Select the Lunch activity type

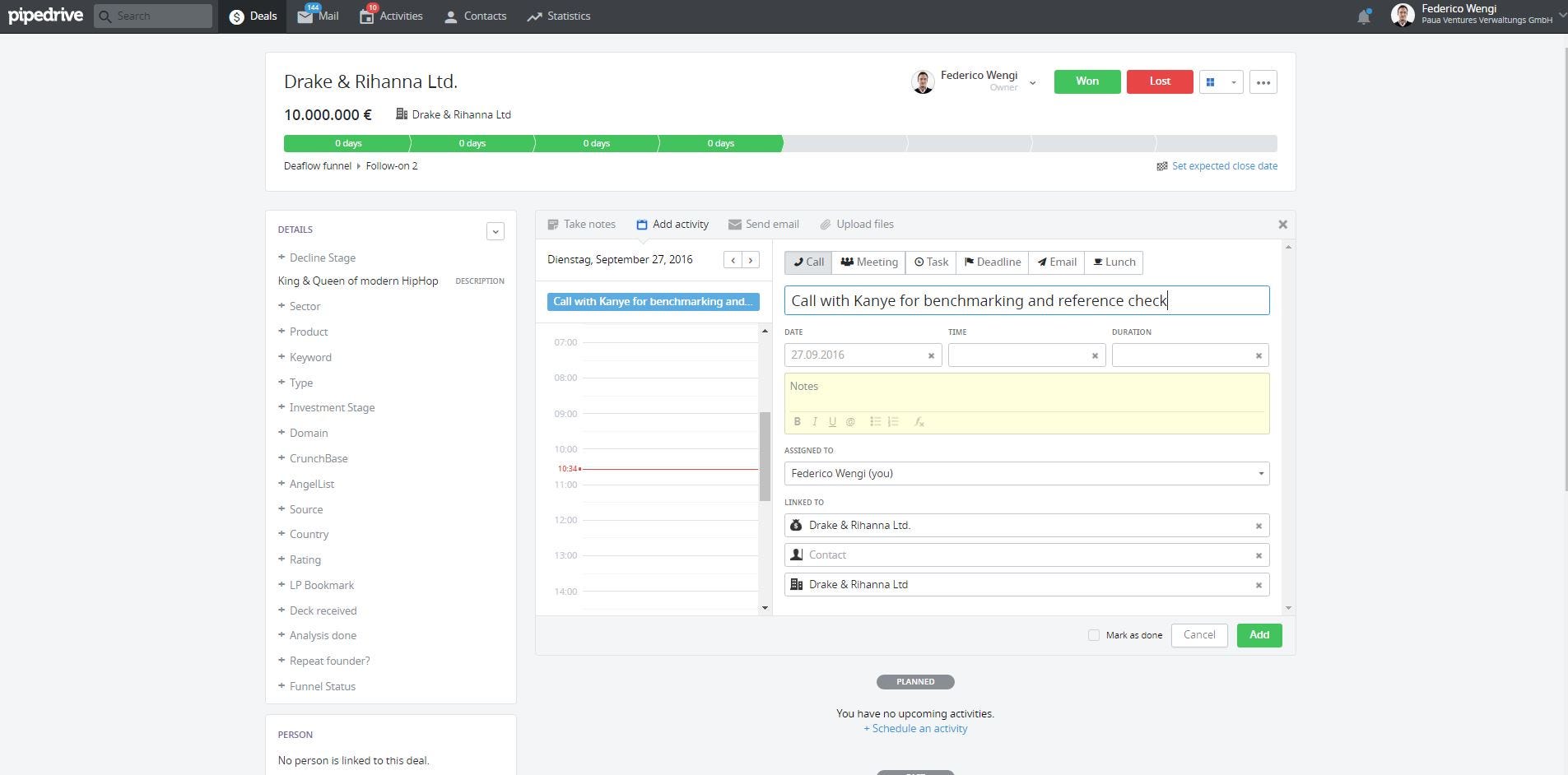click(1114, 262)
